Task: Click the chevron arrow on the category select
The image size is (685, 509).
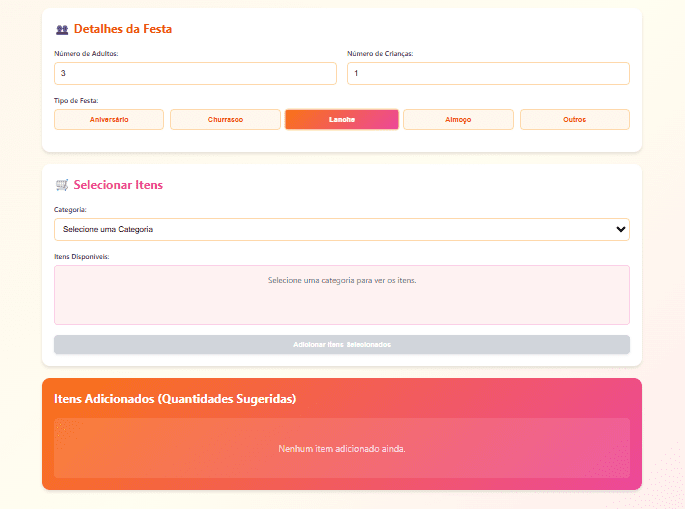Action: click(621, 230)
